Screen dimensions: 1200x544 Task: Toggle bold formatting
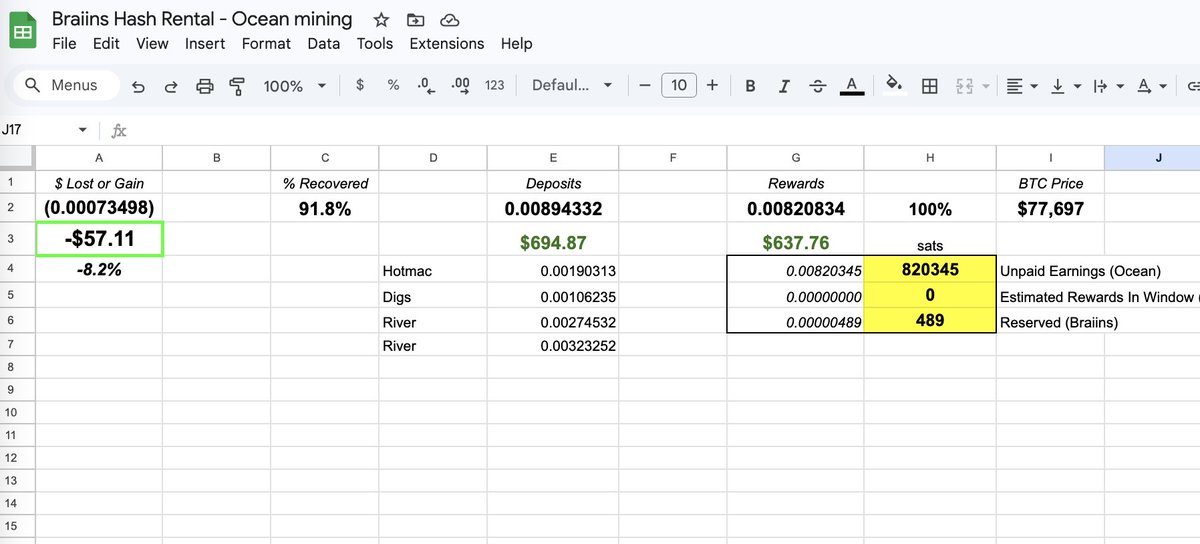(750, 86)
